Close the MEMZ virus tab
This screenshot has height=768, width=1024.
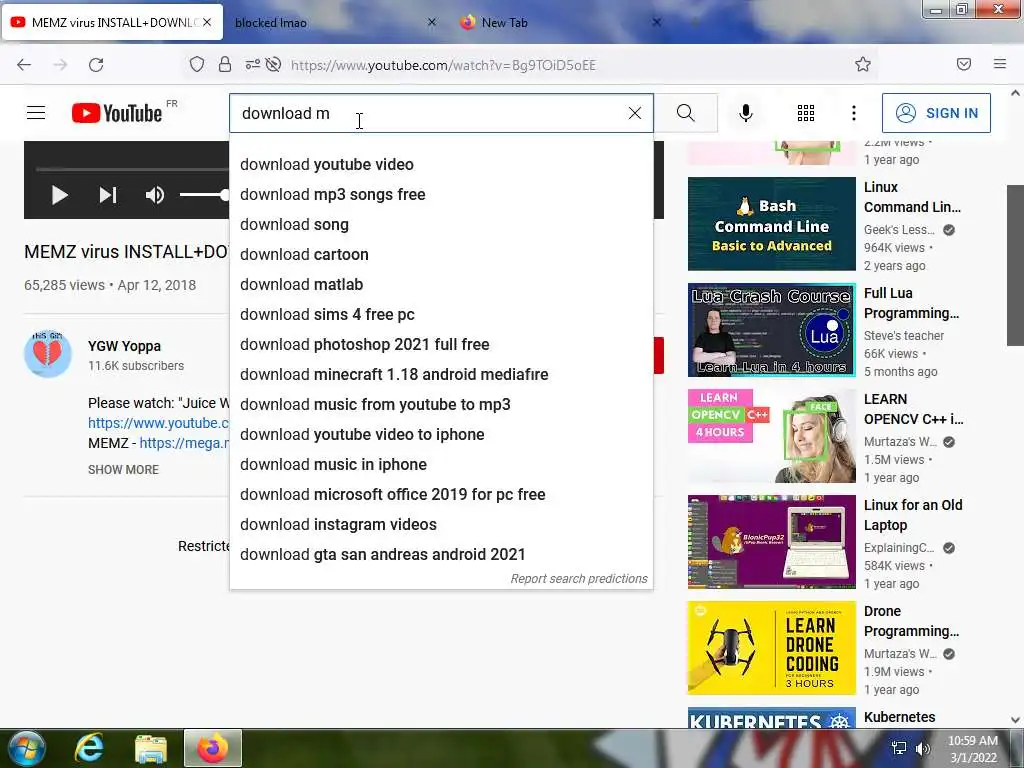207,22
